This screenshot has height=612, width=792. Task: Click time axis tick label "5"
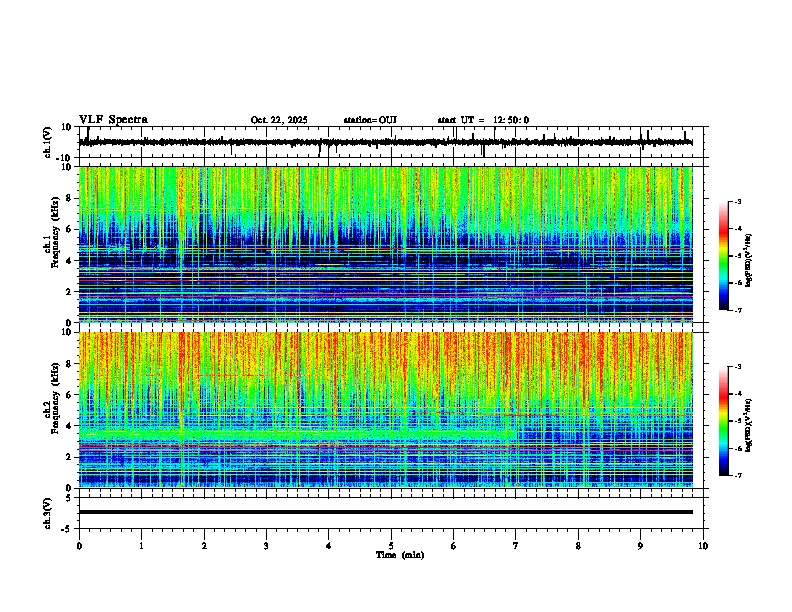391,546
